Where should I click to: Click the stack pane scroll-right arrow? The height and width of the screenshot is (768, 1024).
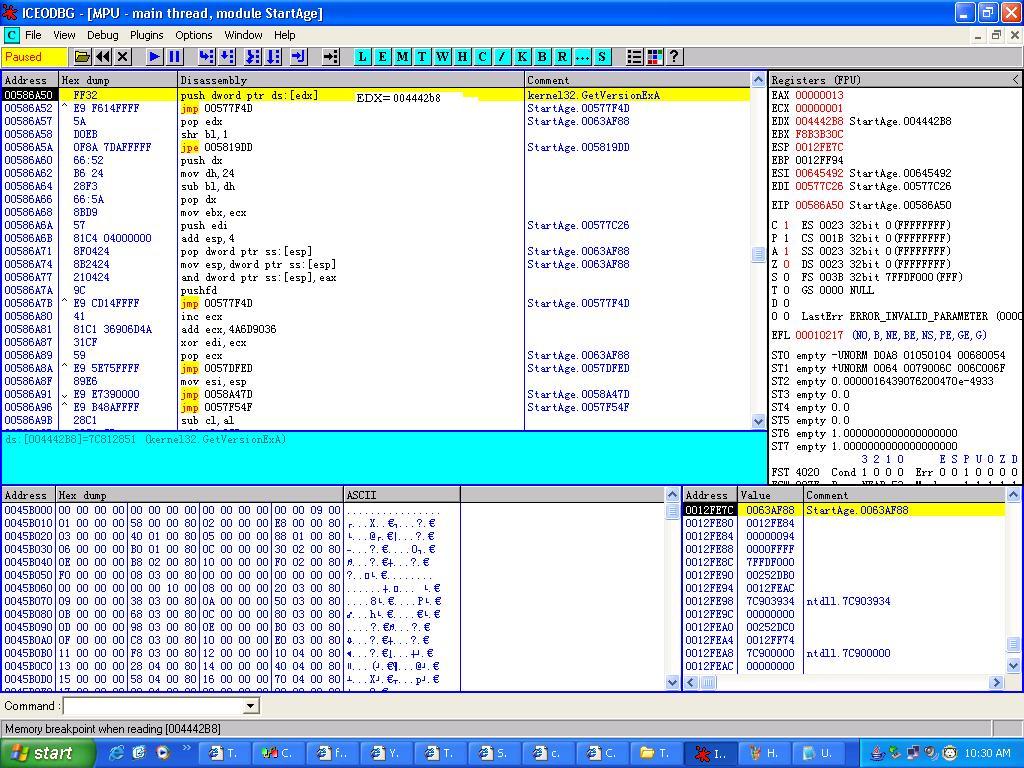pos(996,682)
